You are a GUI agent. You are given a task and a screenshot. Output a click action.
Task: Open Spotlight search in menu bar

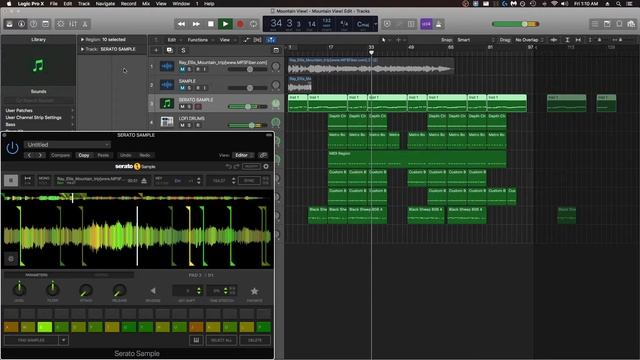619,4
